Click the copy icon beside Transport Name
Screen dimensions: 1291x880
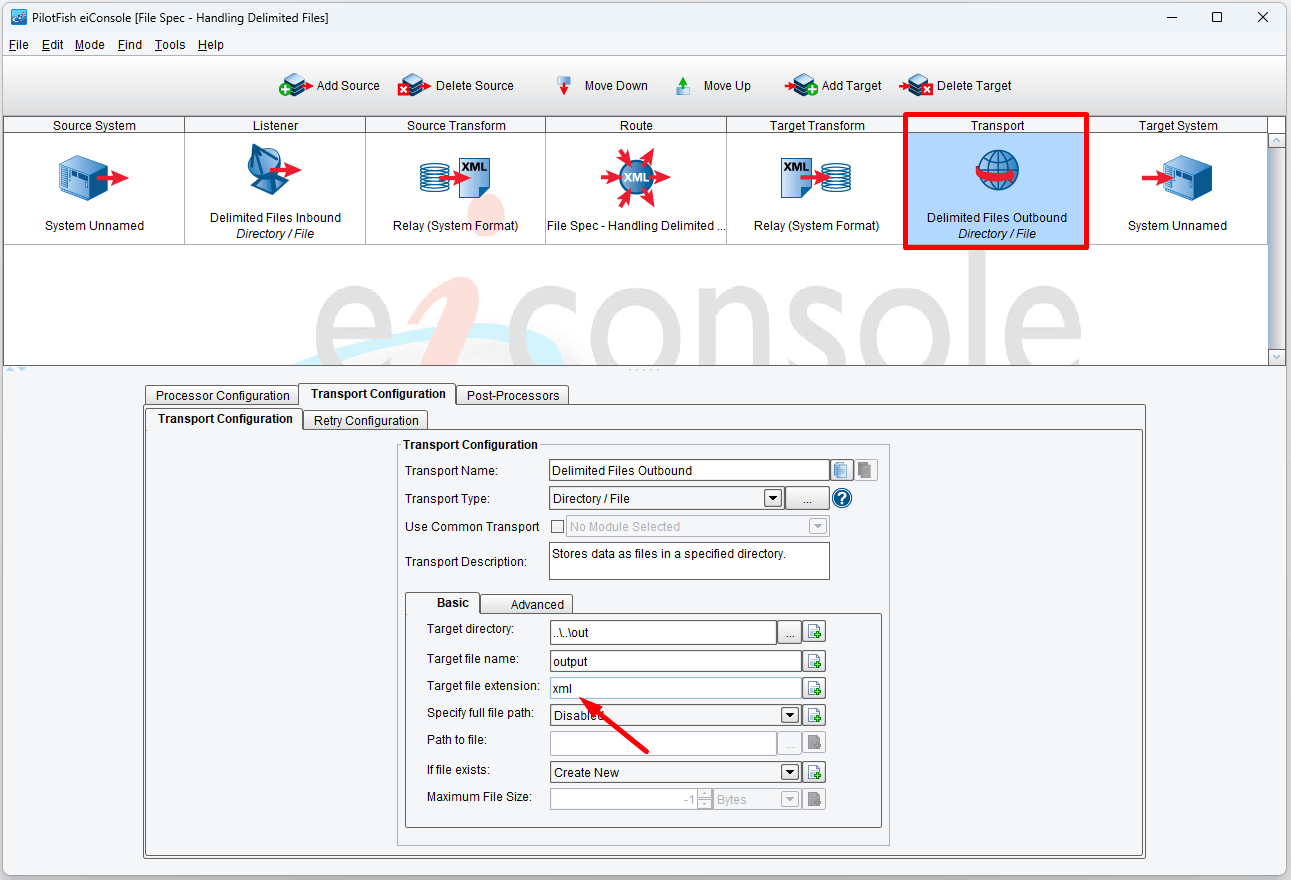point(841,470)
